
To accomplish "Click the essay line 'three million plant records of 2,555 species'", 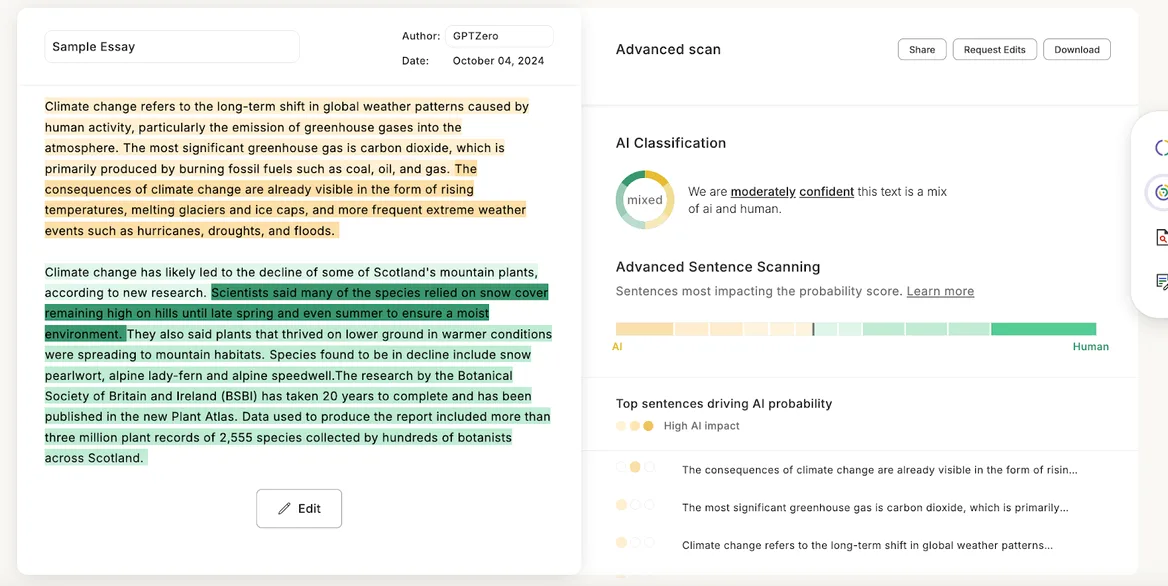I will pos(279,438).
